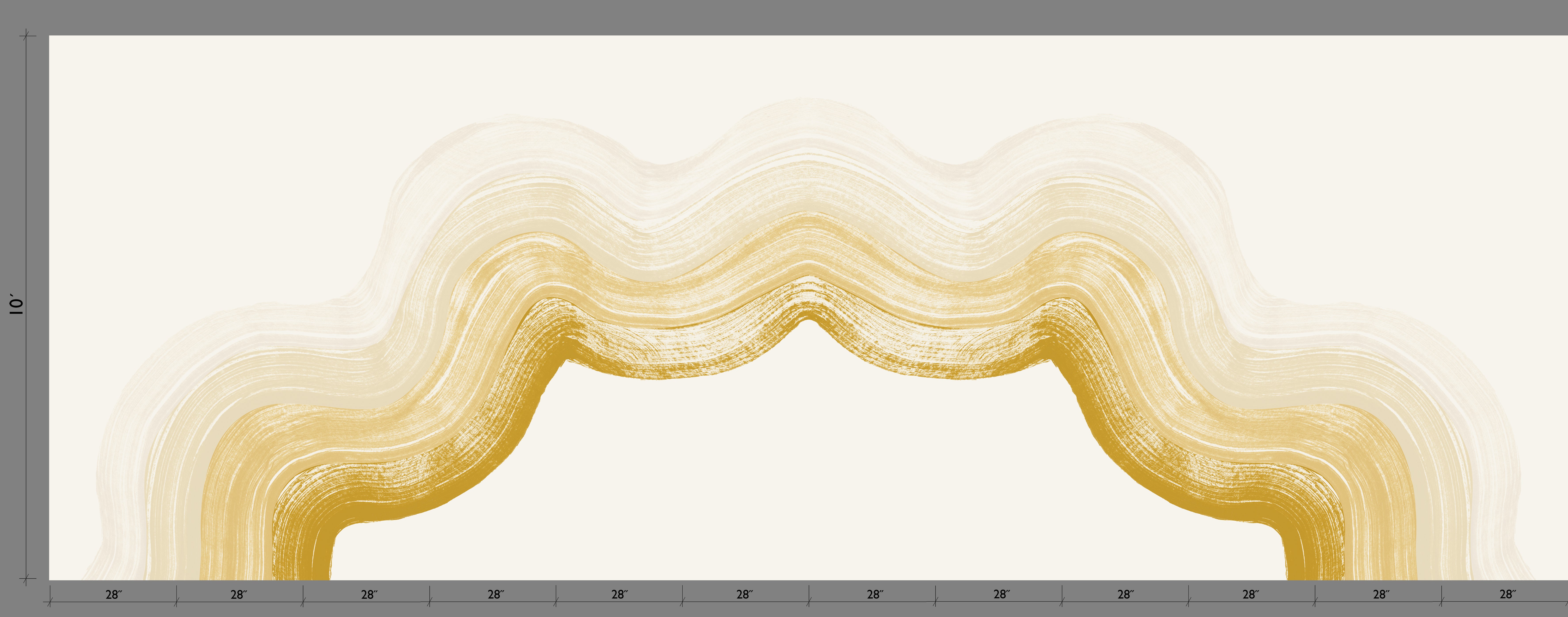Click the gray border strip above the mural
The image size is (1568, 617).
[784, 17]
